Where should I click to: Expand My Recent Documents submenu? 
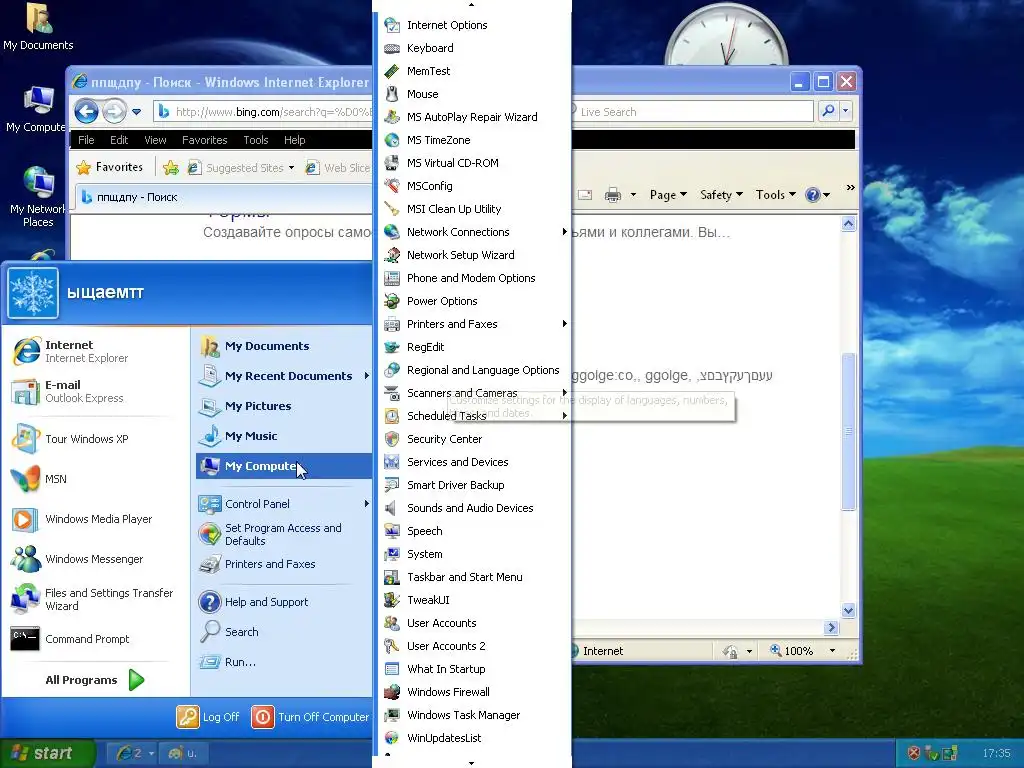coord(283,376)
